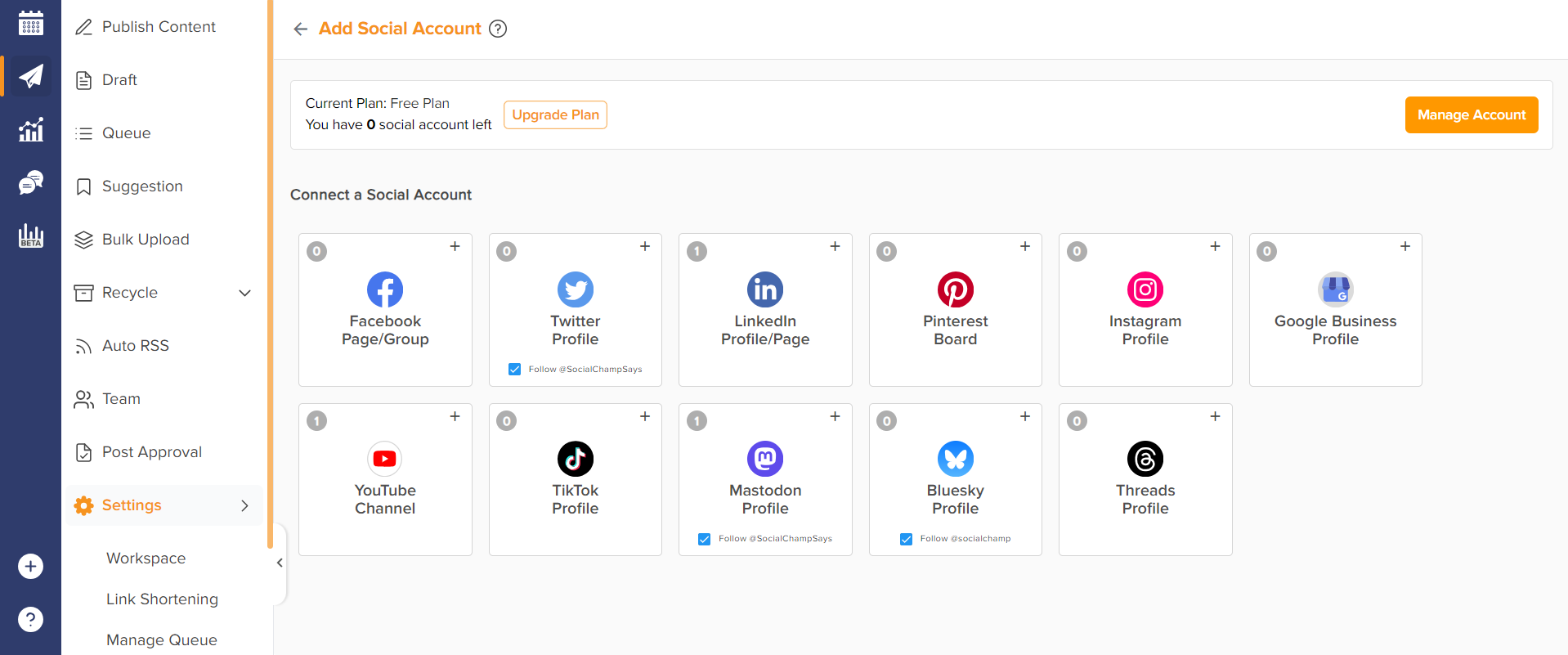Go back with the left arrow icon
This screenshot has height=655, width=1568.
click(x=301, y=29)
